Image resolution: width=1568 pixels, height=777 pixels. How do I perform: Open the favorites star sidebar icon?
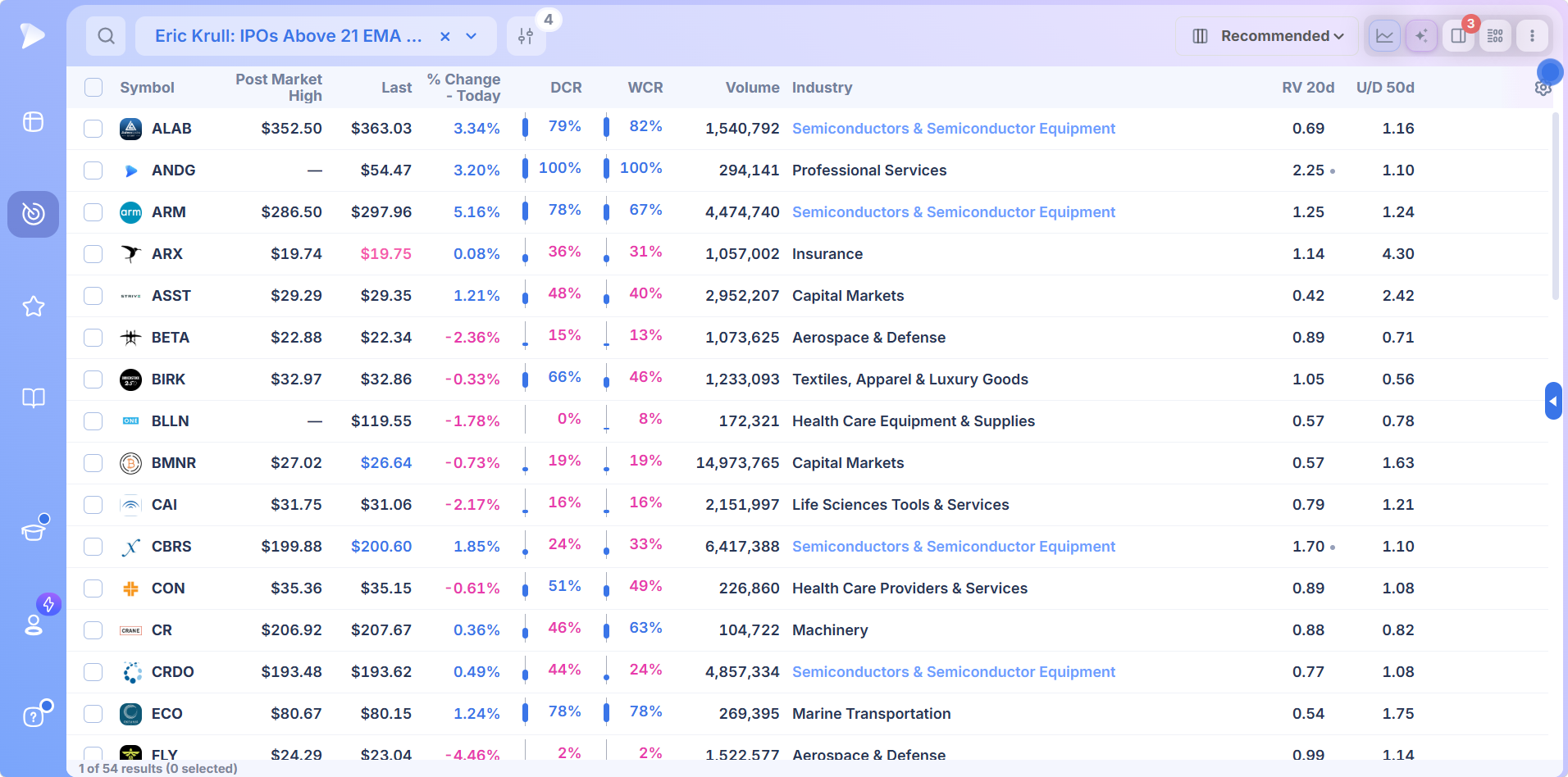(x=33, y=307)
